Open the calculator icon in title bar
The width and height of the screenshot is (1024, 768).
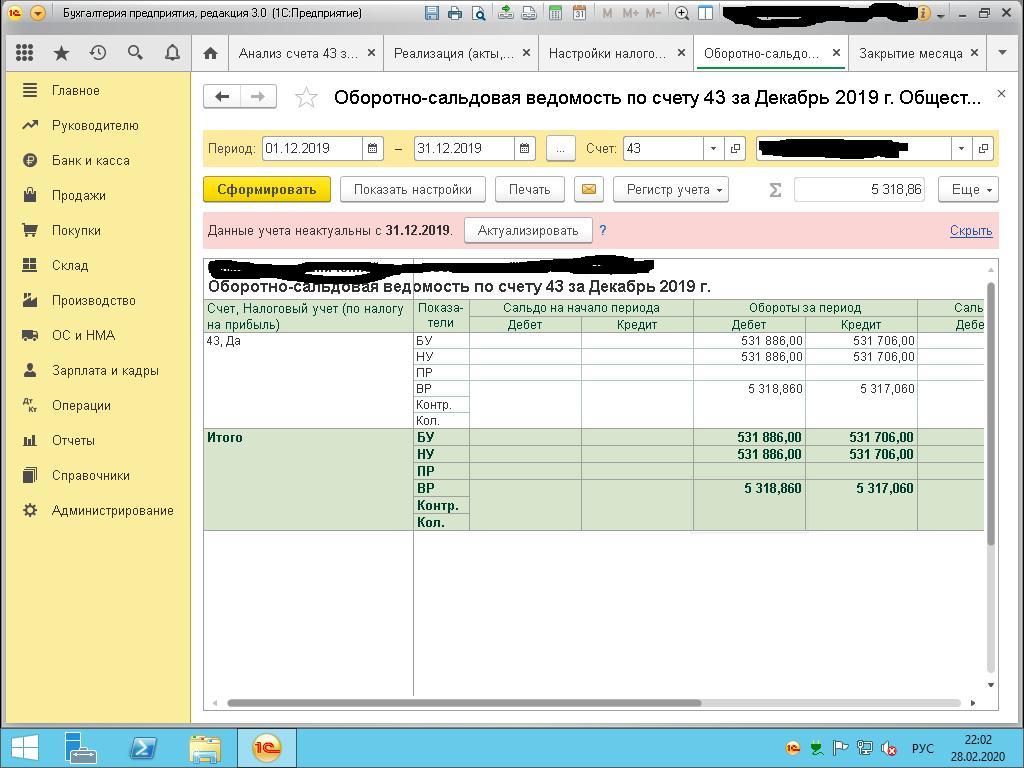pyautogui.click(x=555, y=13)
